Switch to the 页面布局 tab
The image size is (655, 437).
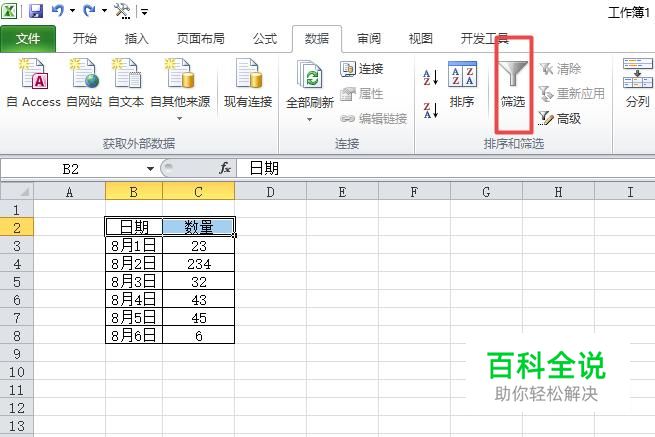click(x=201, y=39)
